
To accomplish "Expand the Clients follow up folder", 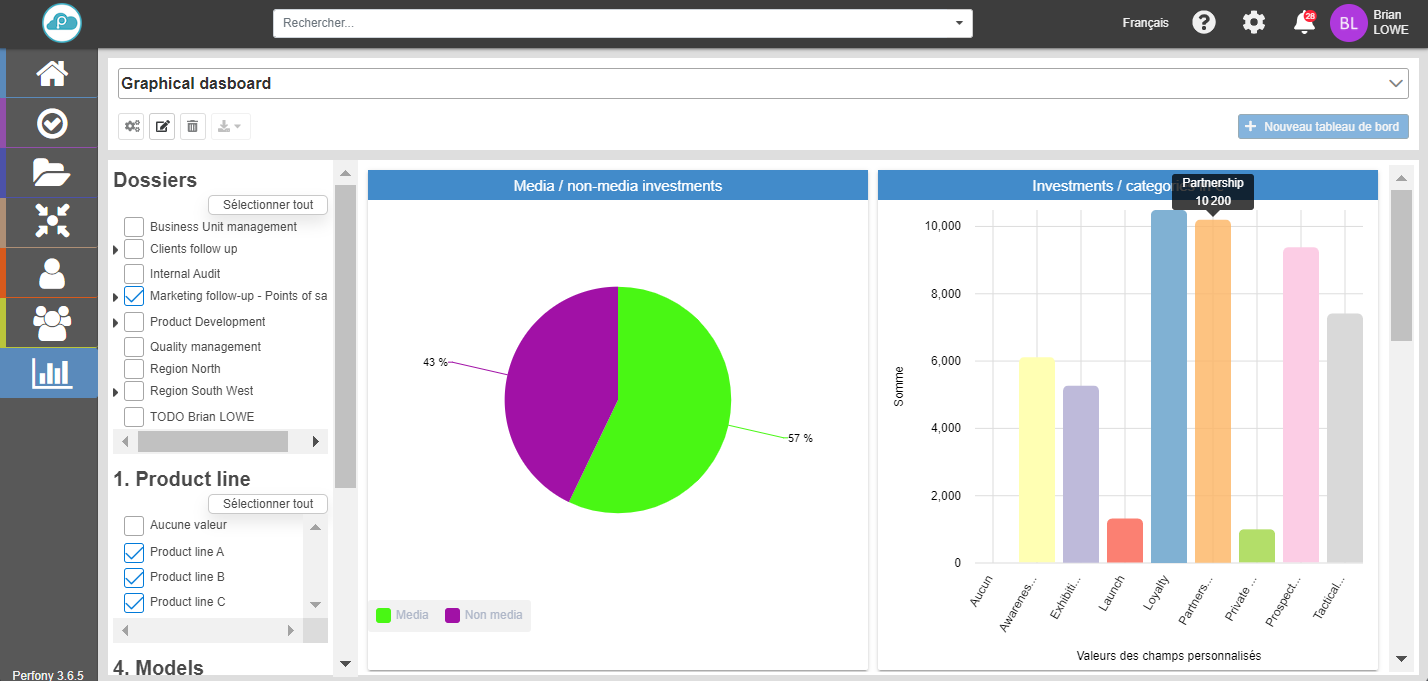I will (x=116, y=250).
